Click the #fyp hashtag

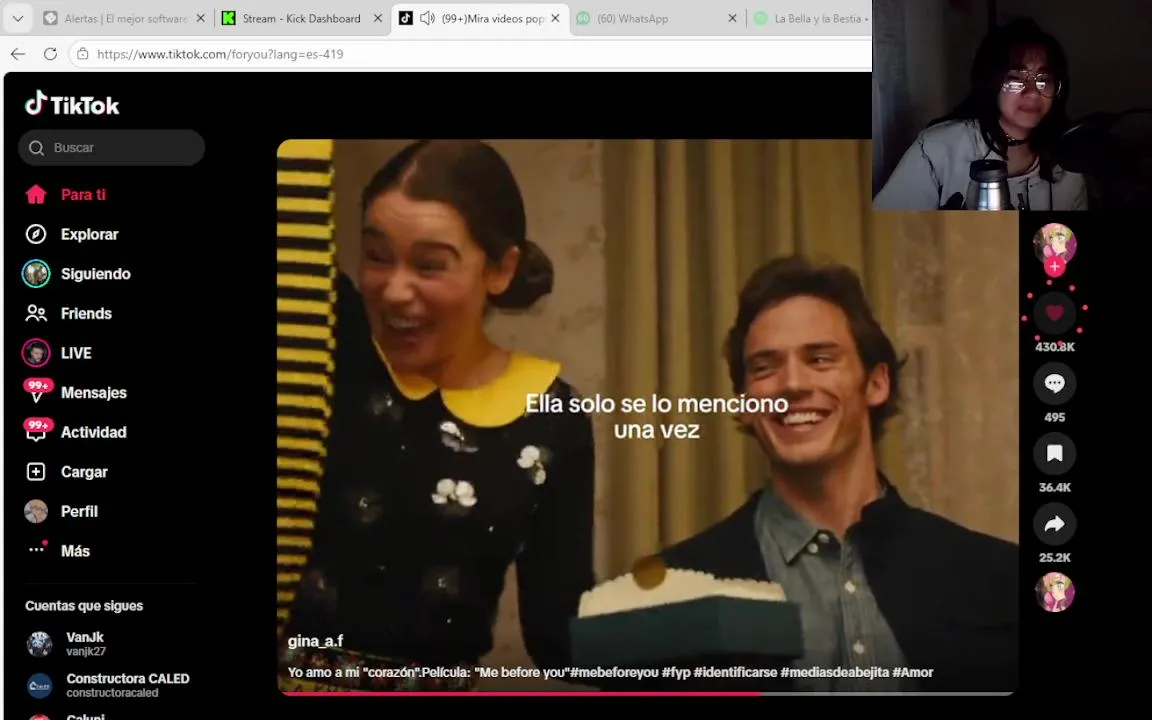tap(676, 673)
